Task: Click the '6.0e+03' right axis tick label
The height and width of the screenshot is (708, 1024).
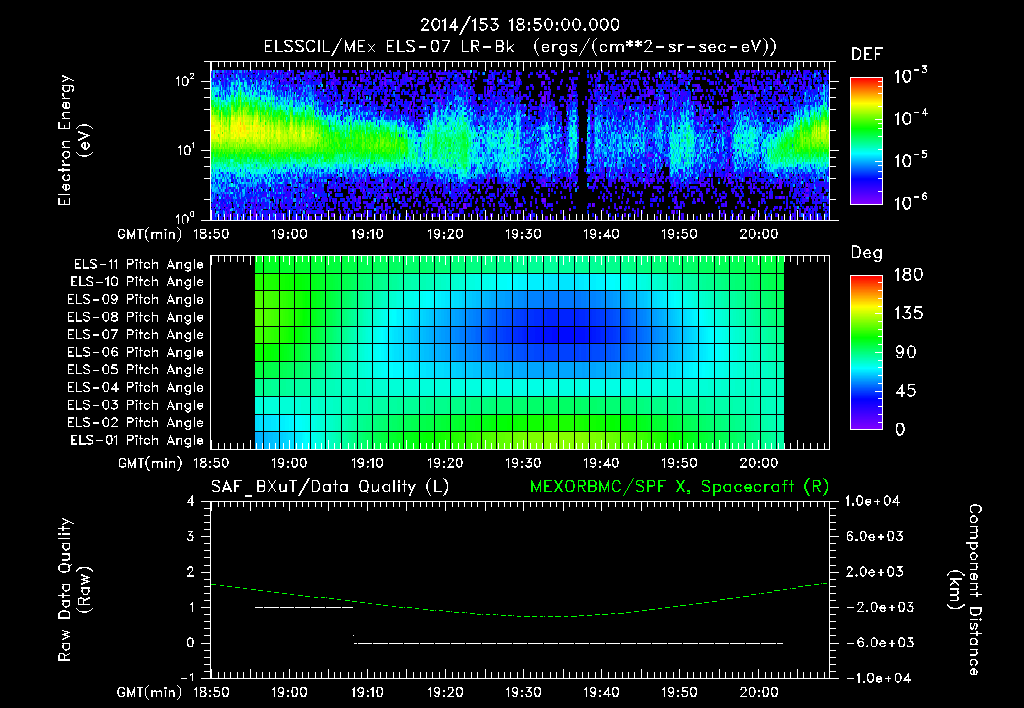Action: tap(876, 536)
